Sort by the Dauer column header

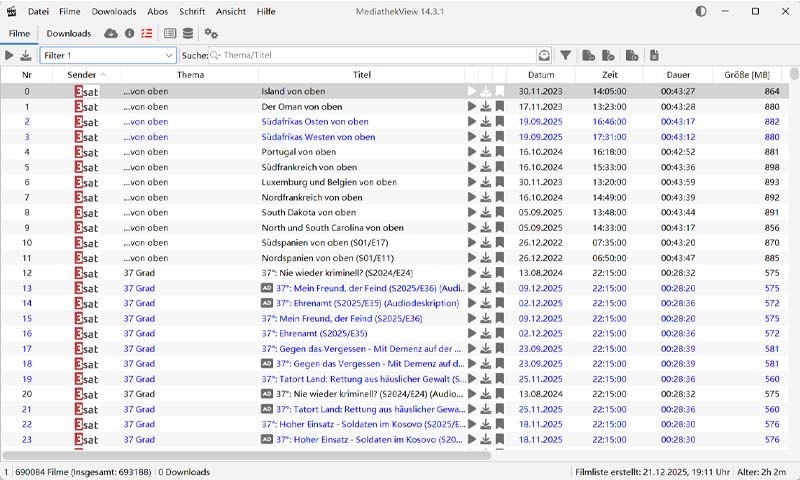point(678,74)
